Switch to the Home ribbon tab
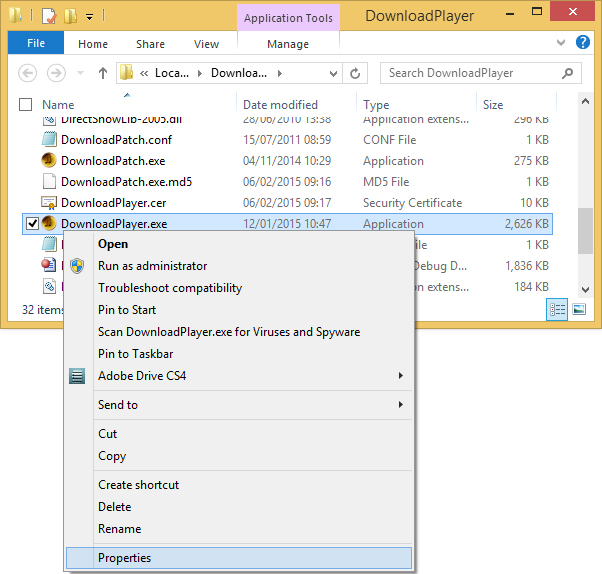This screenshot has width=602, height=574. point(93,44)
